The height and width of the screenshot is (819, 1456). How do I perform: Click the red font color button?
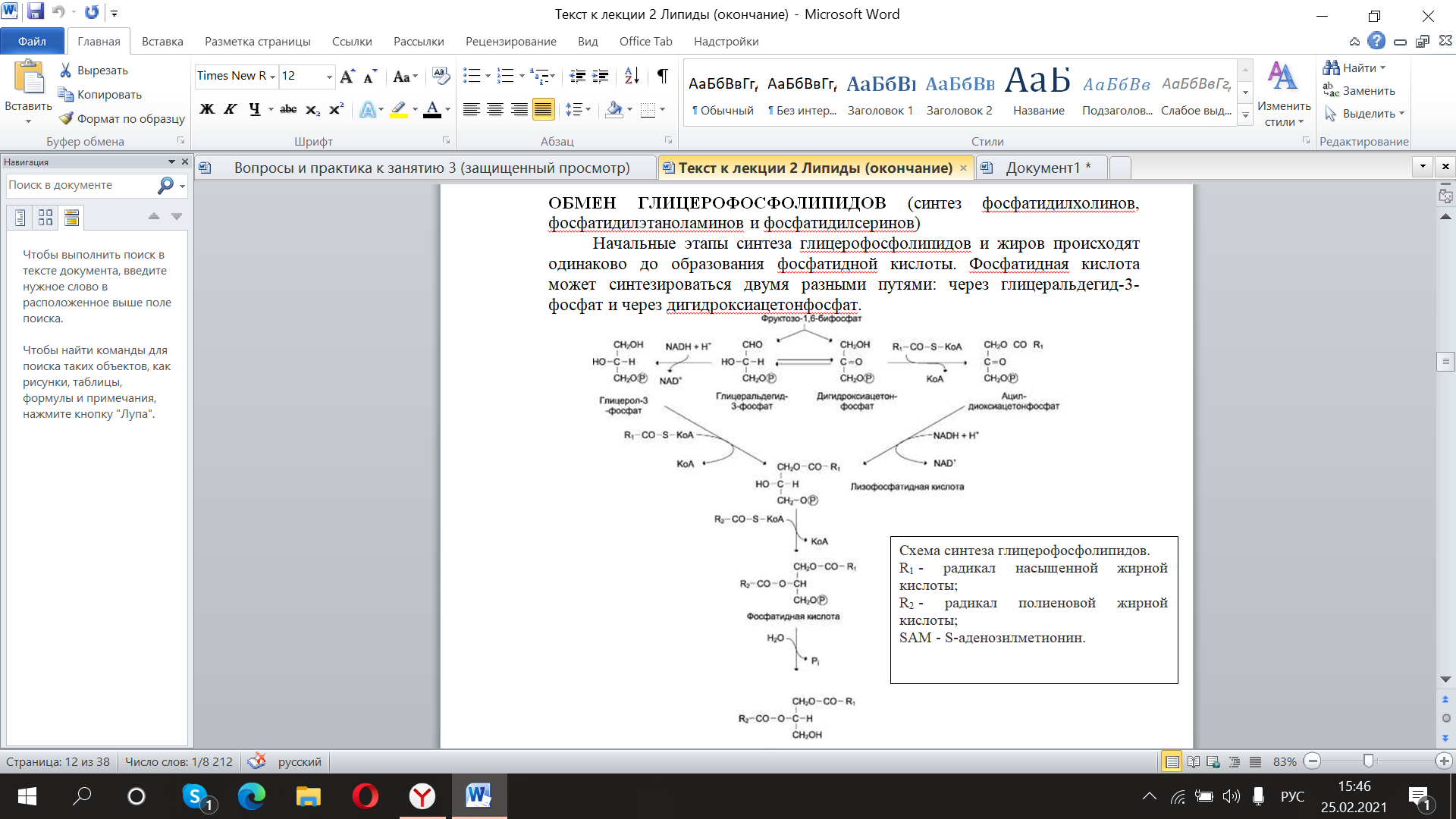pos(432,109)
